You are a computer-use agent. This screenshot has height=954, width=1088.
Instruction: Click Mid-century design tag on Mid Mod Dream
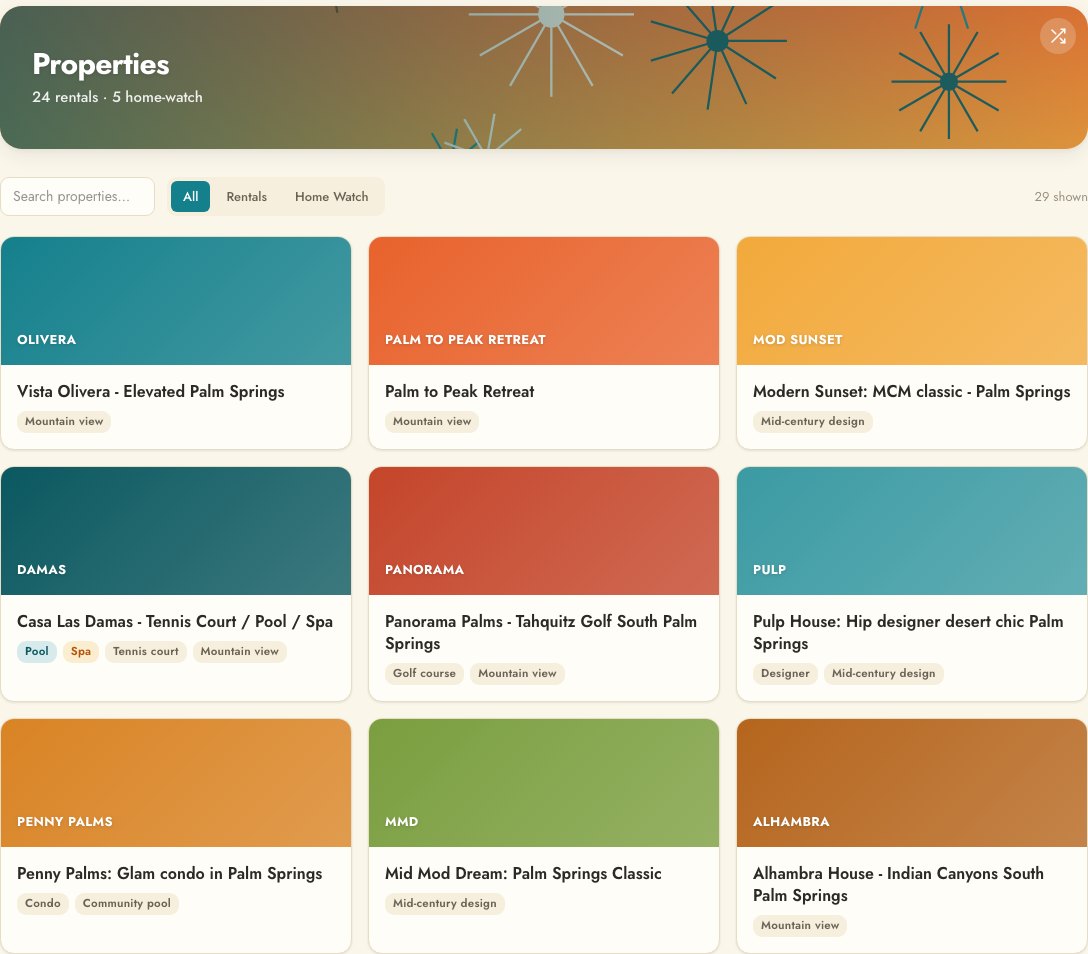pos(445,903)
